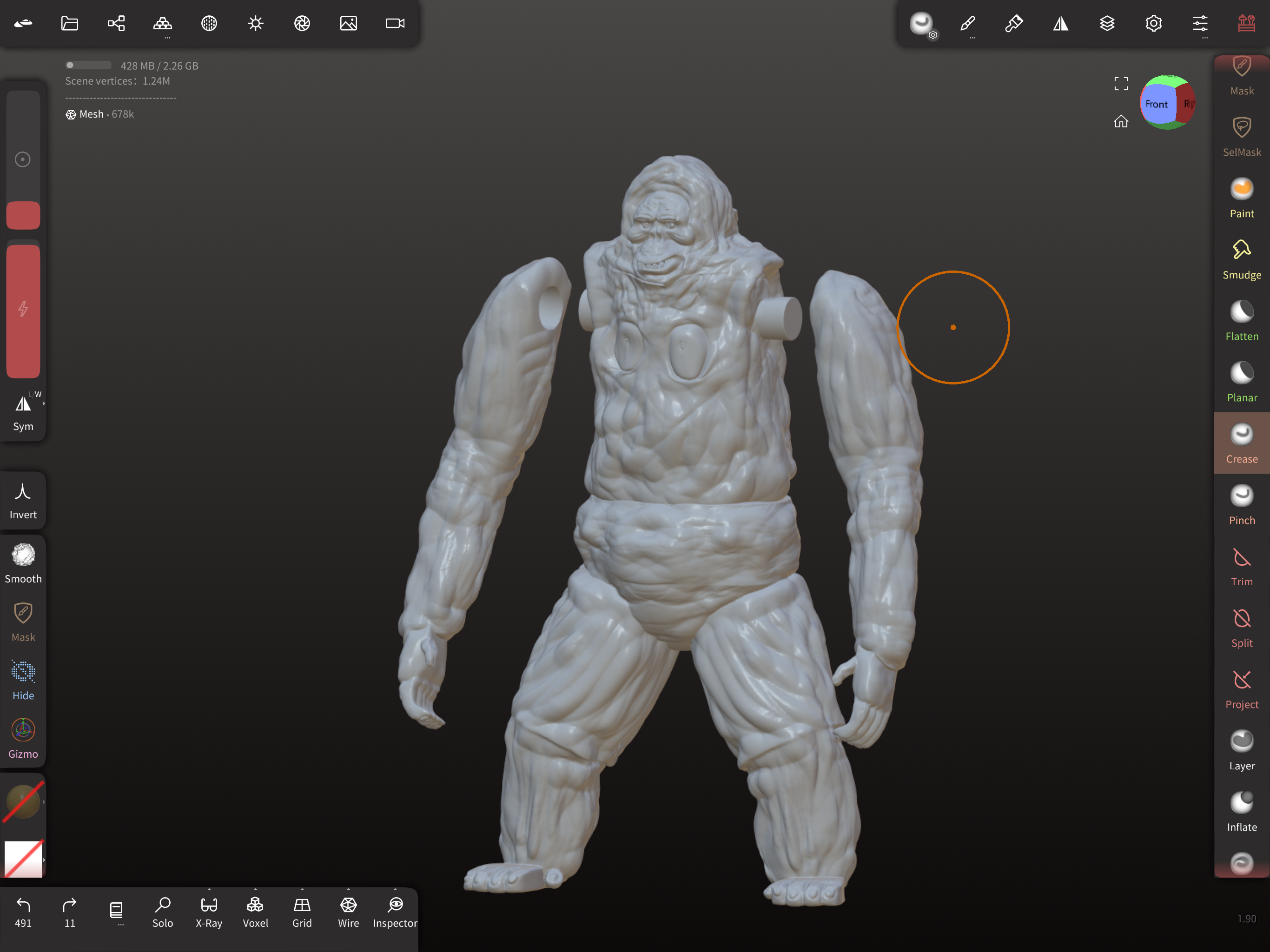Select the SelMask tool

(1242, 137)
